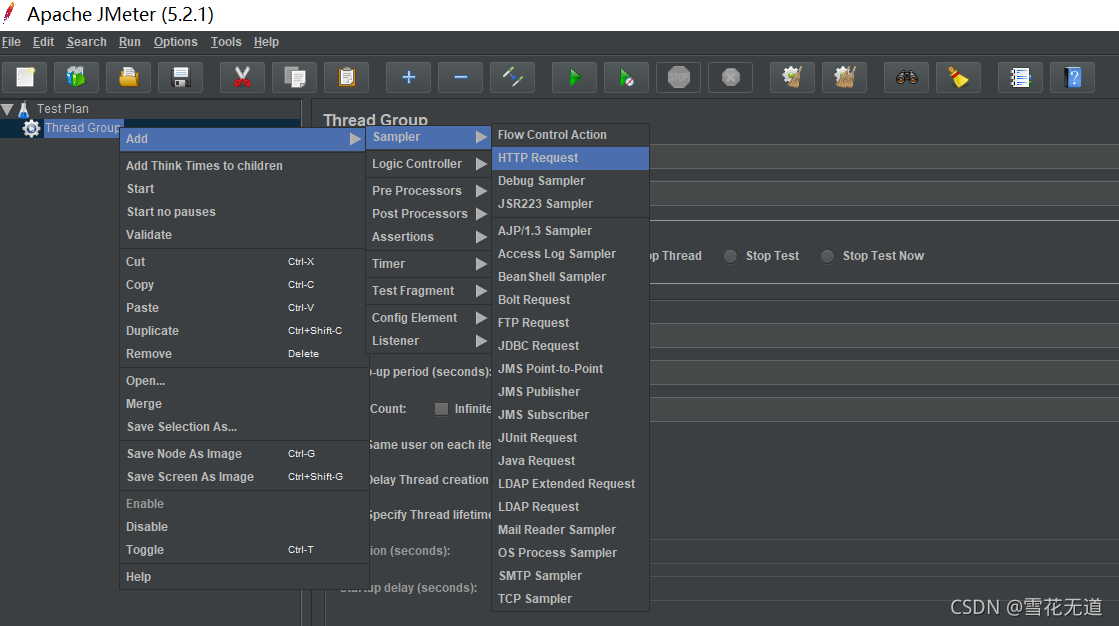The height and width of the screenshot is (626, 1119).
Task: Expand the Config Element submenu
Action: [x=428, y=318]
